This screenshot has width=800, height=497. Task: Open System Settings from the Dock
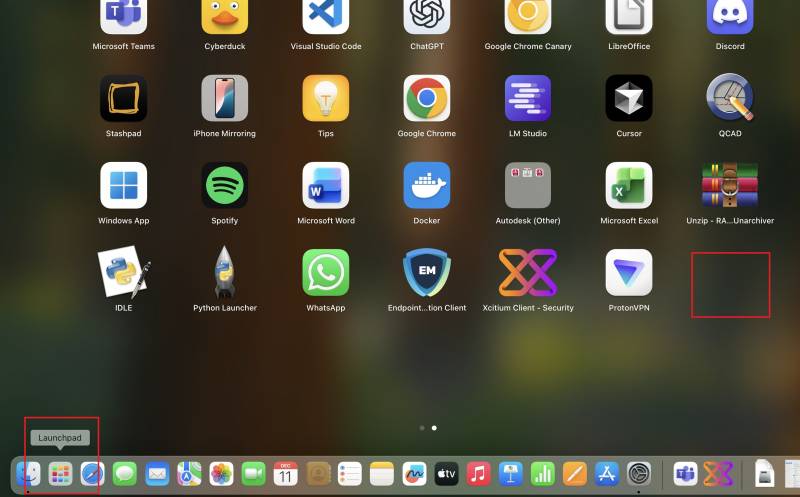(x=639, y=474)
